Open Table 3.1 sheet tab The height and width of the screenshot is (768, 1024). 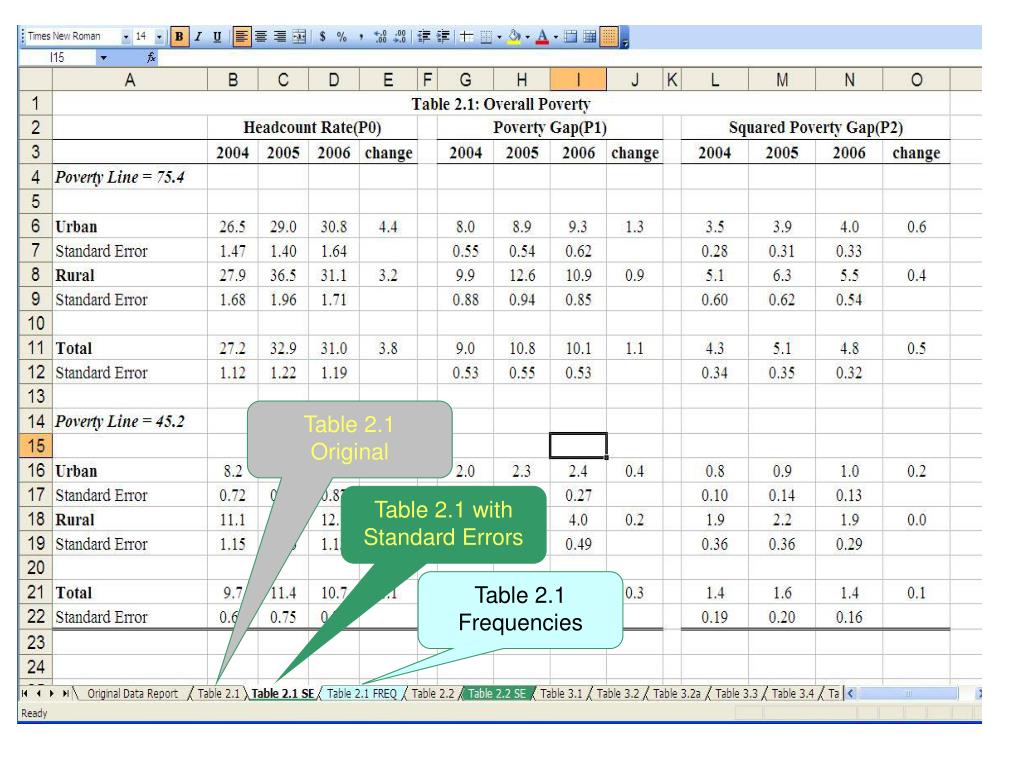(561, 694)
